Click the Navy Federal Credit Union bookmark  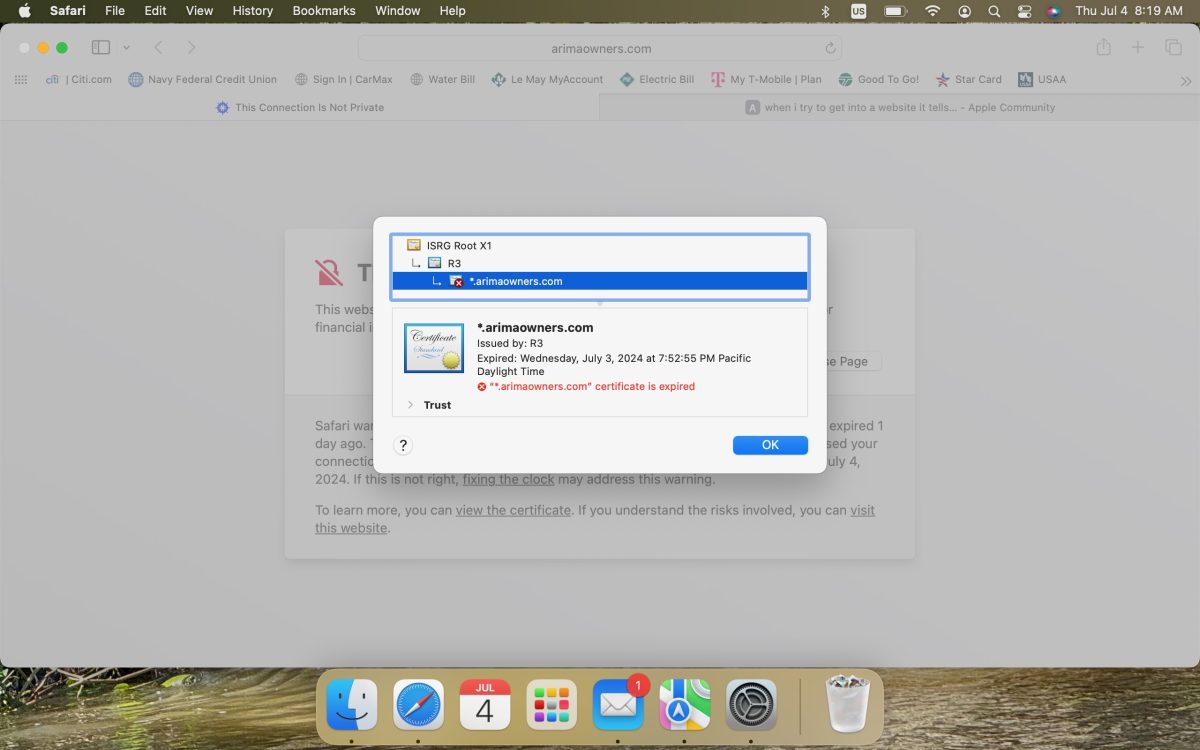click(203, 80)
